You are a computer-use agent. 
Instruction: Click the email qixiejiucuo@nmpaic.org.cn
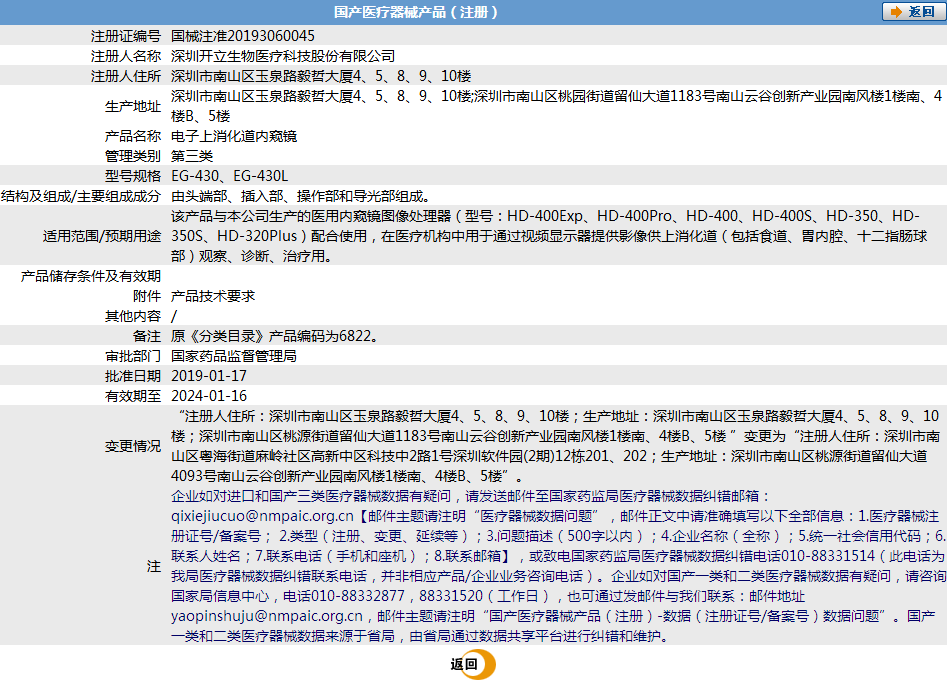[x=262, y=516]
